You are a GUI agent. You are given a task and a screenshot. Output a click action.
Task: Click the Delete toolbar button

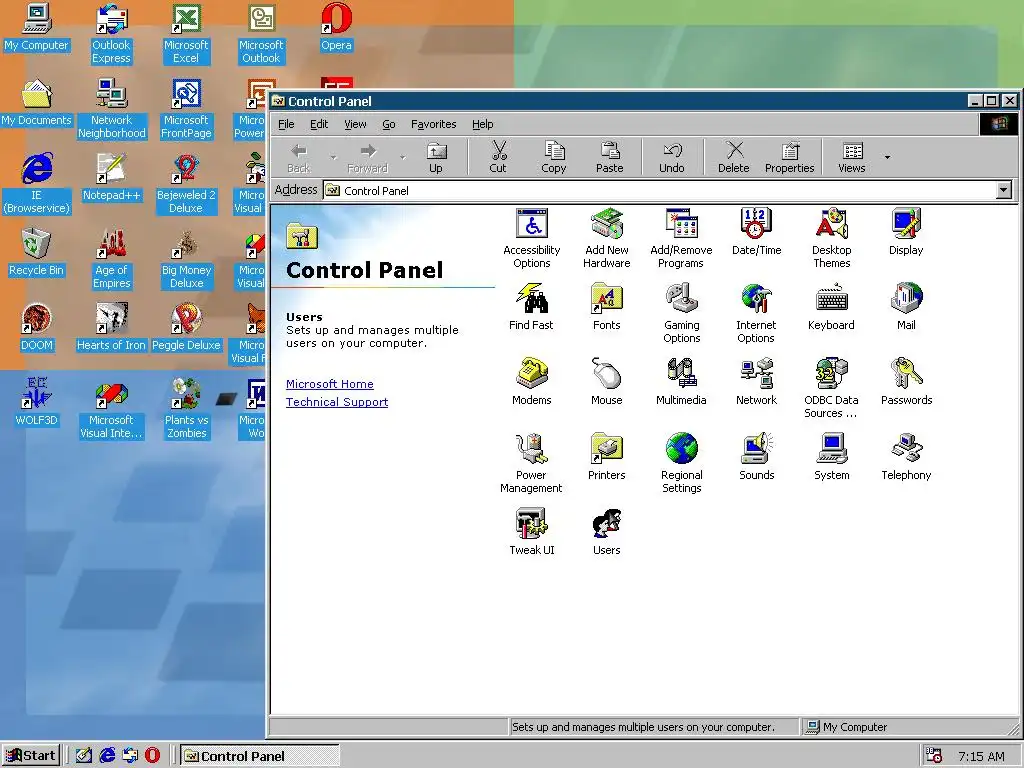(734, 157)
